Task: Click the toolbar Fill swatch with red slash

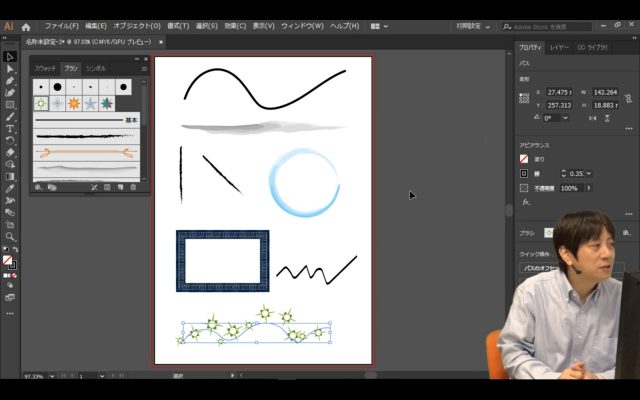Action: click(7, 260)
